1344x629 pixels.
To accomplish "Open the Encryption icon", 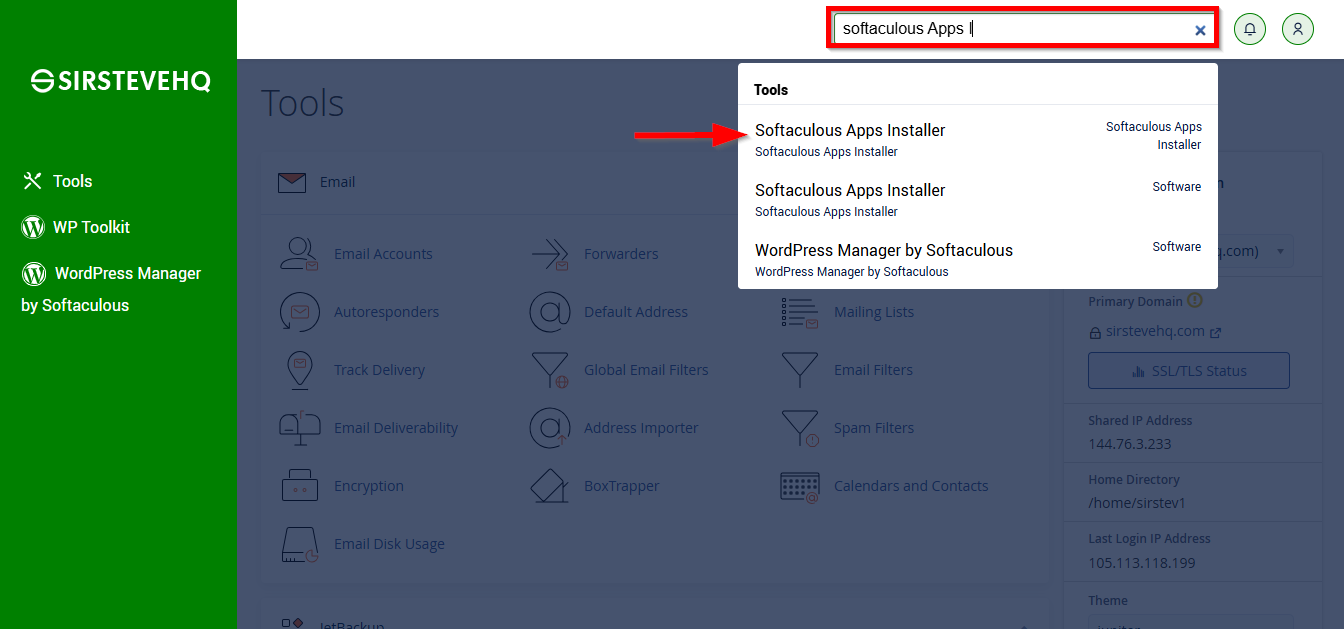I will click(299, 486).
